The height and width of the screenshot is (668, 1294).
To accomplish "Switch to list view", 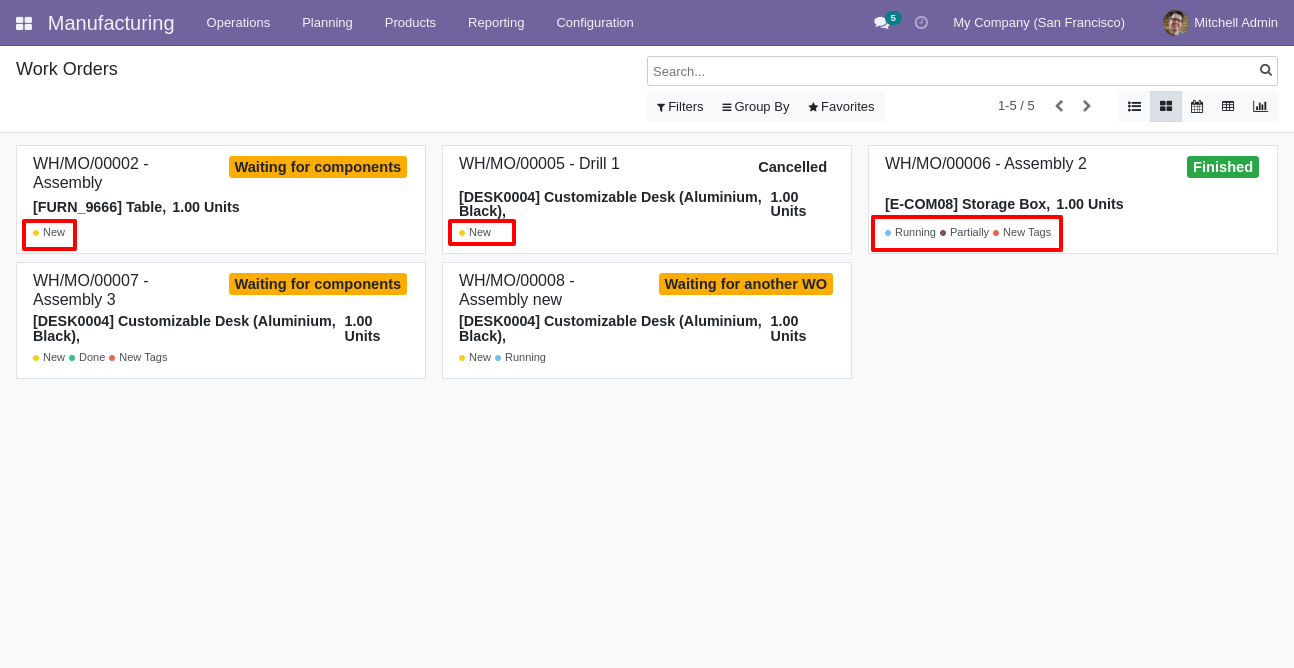I will [x=1134, y=106].
